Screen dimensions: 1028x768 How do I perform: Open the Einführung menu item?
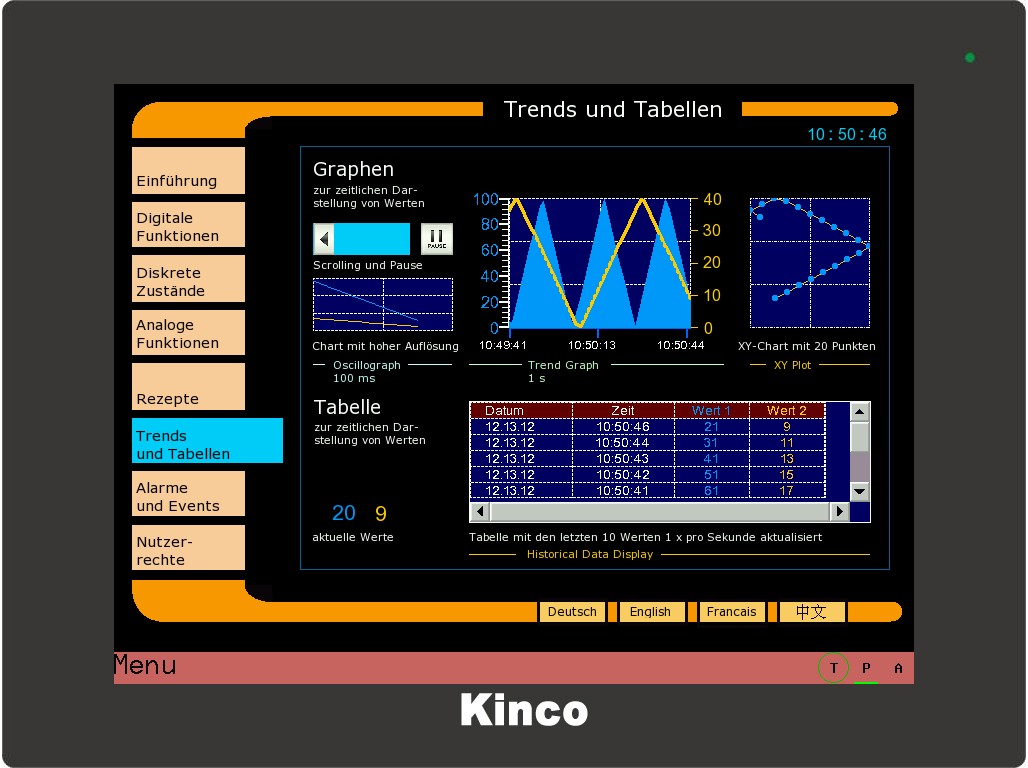188,171
